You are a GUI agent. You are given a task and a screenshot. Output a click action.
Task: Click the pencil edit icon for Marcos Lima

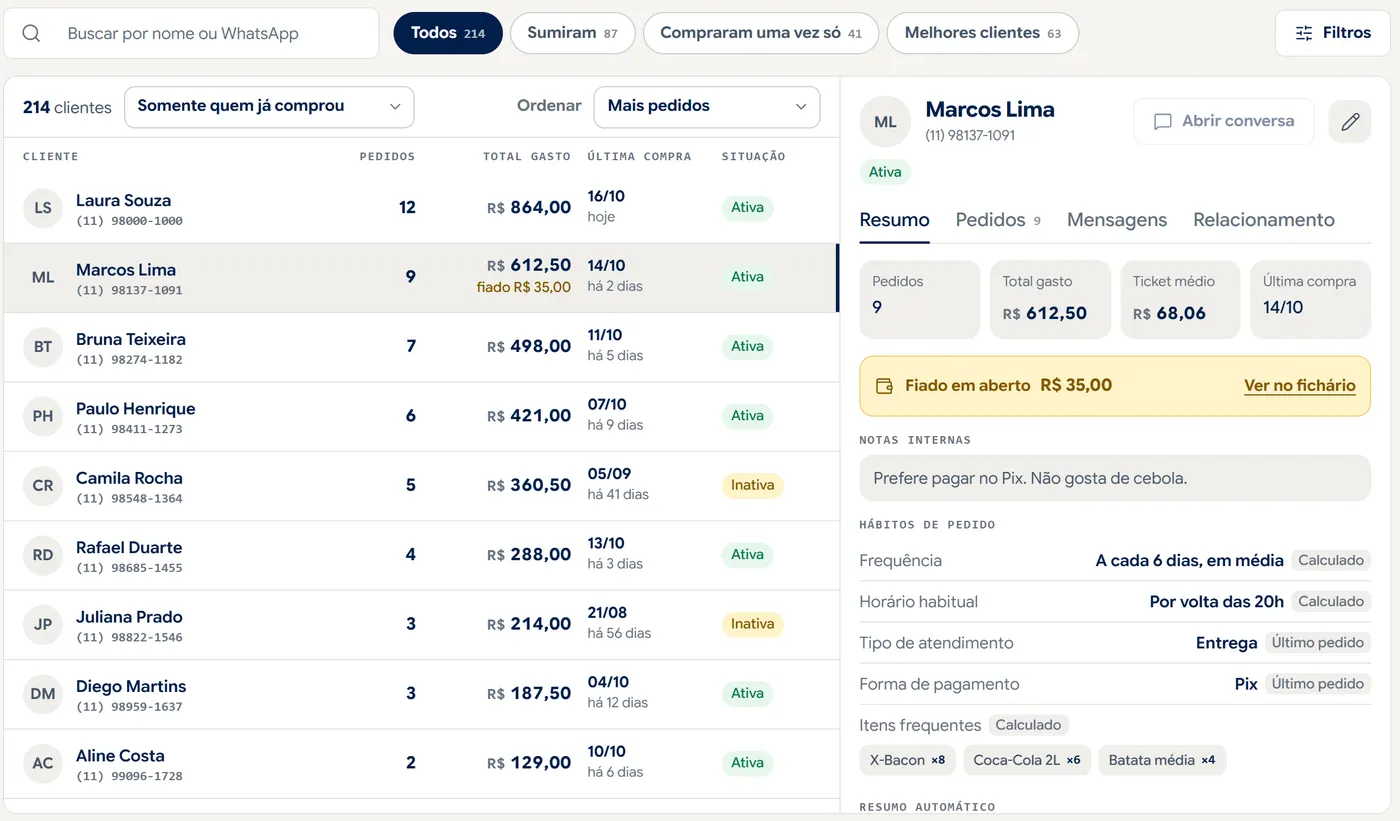(x=1350, y=121)
